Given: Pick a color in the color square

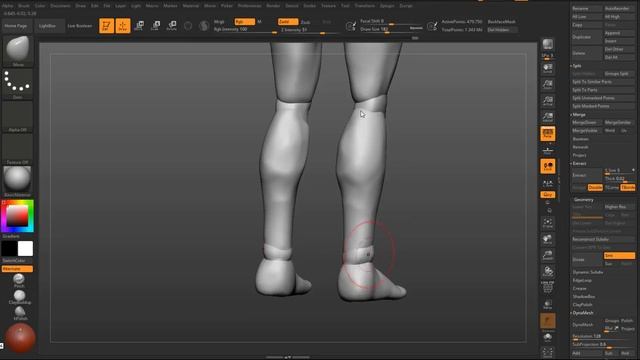Looking at the screenshot, I should [x=18, y=215].
